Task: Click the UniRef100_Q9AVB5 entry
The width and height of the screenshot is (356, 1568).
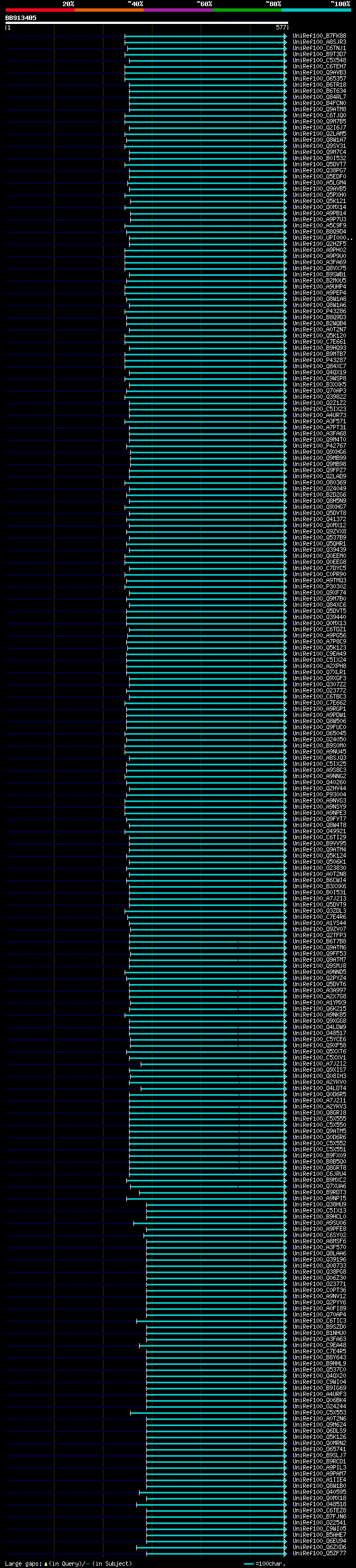Action: point(319,189)
